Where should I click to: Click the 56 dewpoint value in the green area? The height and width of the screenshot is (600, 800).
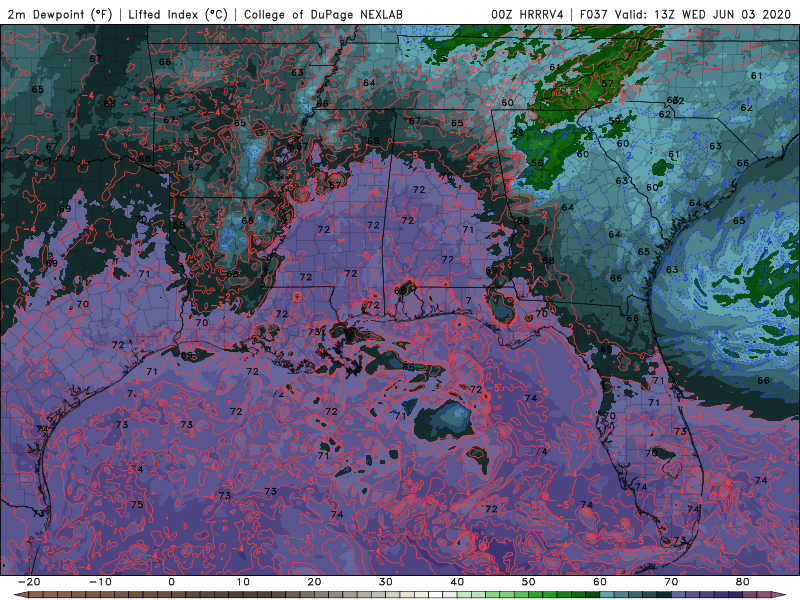click(x=537, y=163)
